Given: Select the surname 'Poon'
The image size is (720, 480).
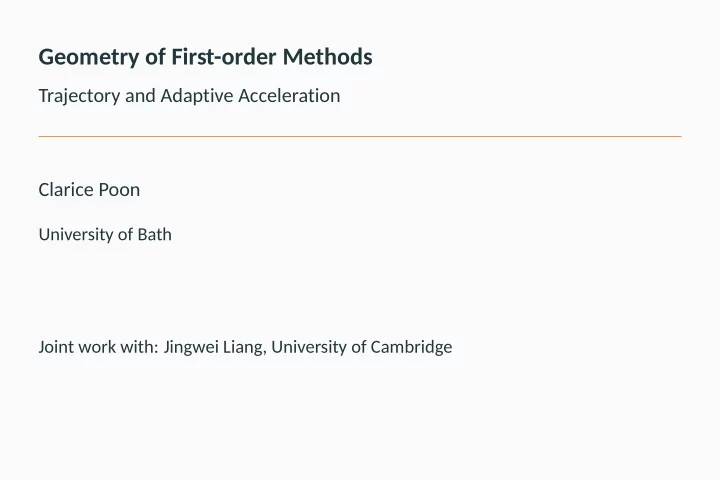Looking at the screenshot, I should click(119, 190).
